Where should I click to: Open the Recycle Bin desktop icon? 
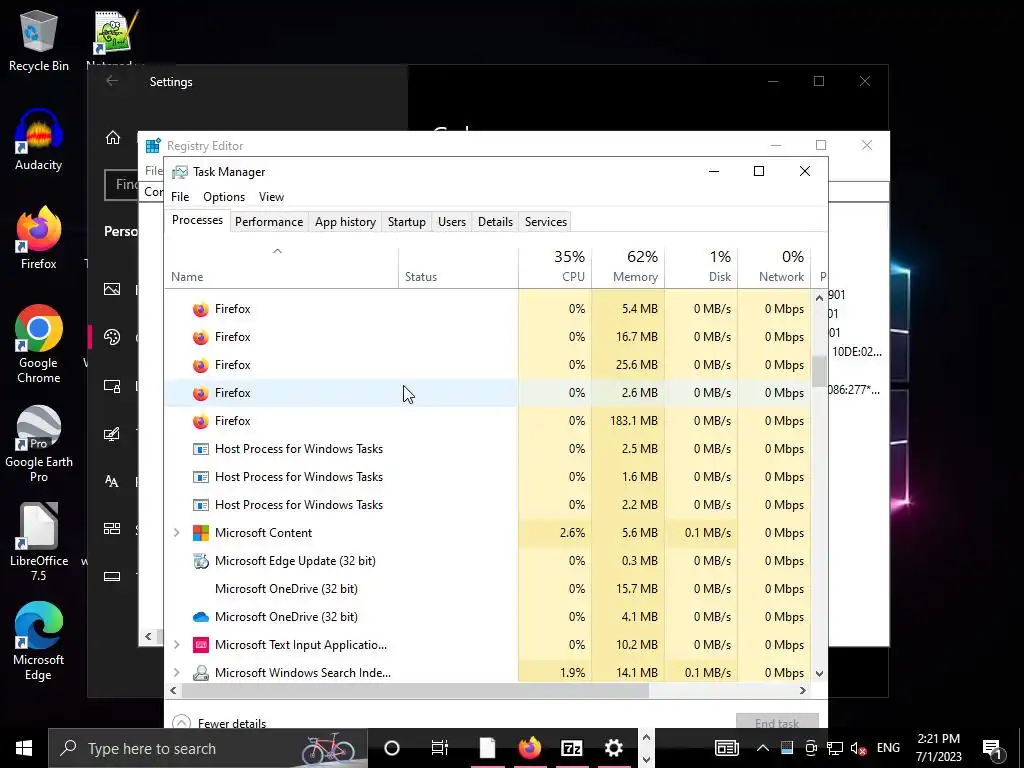[x=39, y=40]
